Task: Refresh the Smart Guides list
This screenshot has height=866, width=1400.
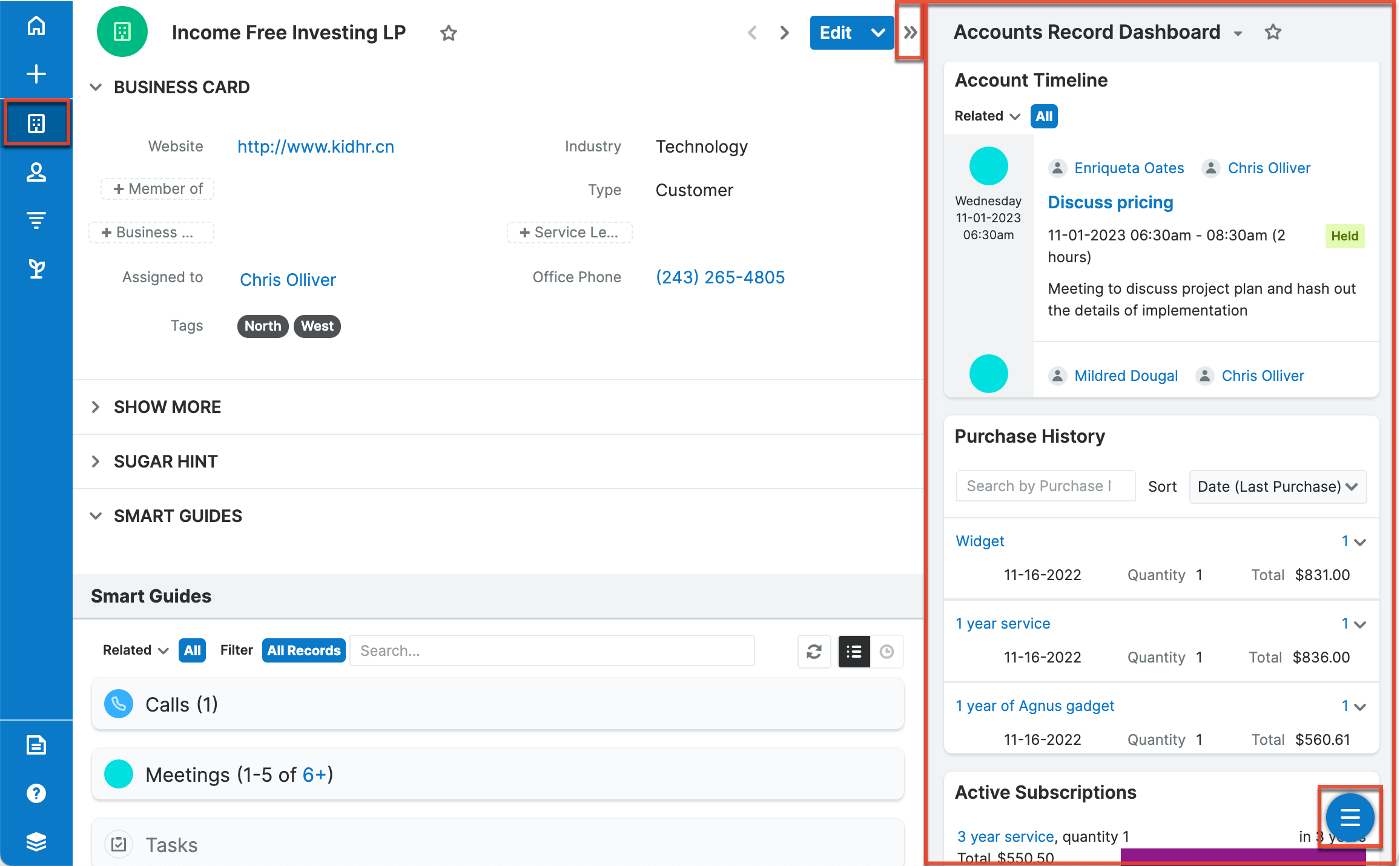Action: pos(814,652)
